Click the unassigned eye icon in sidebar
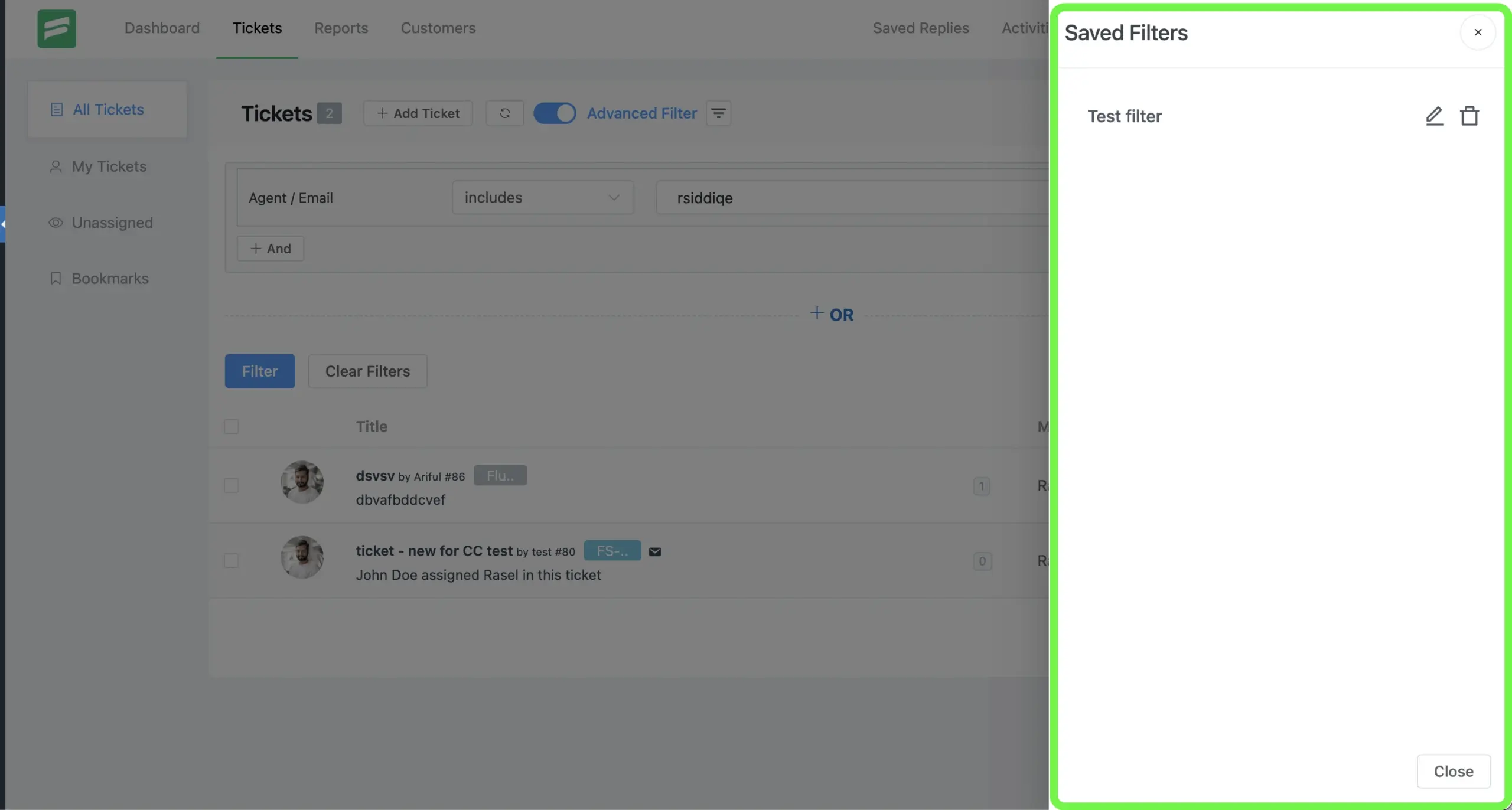Screen dimensions: 1512x810 tap(55, 223)
